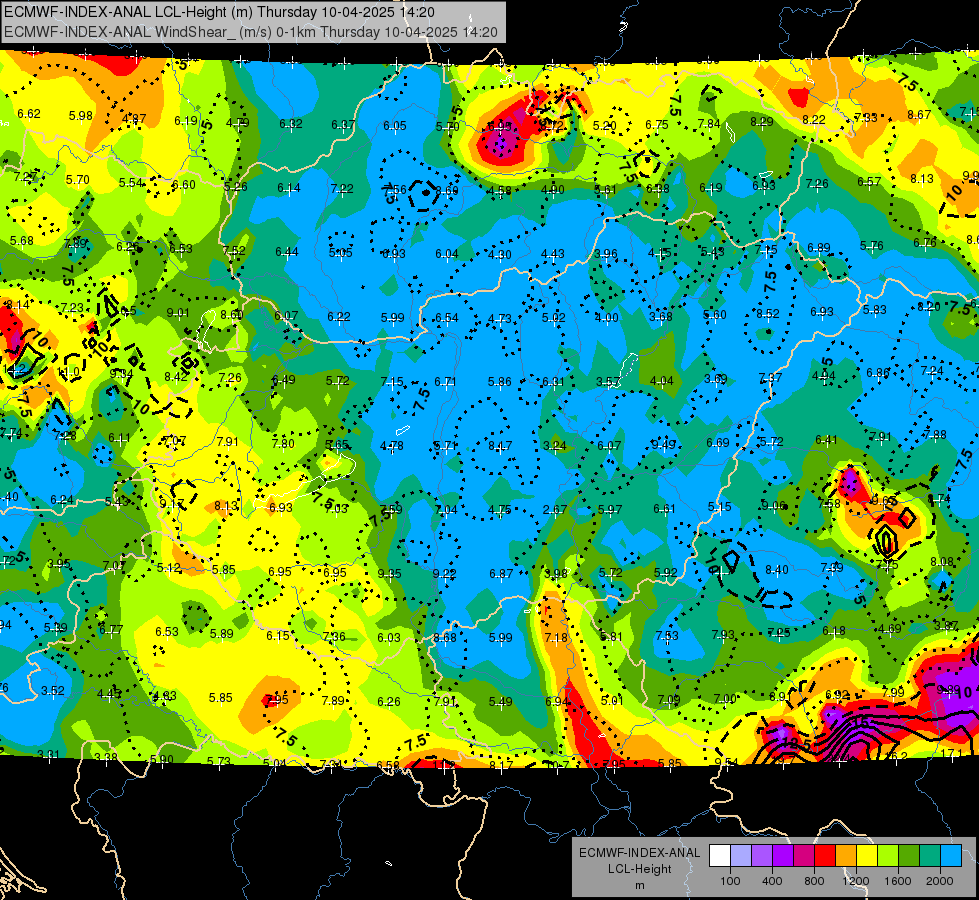Click the orange legend swatch before 1200
The width and height of the screenshot is (979, 900).
(x=846, y=856)
